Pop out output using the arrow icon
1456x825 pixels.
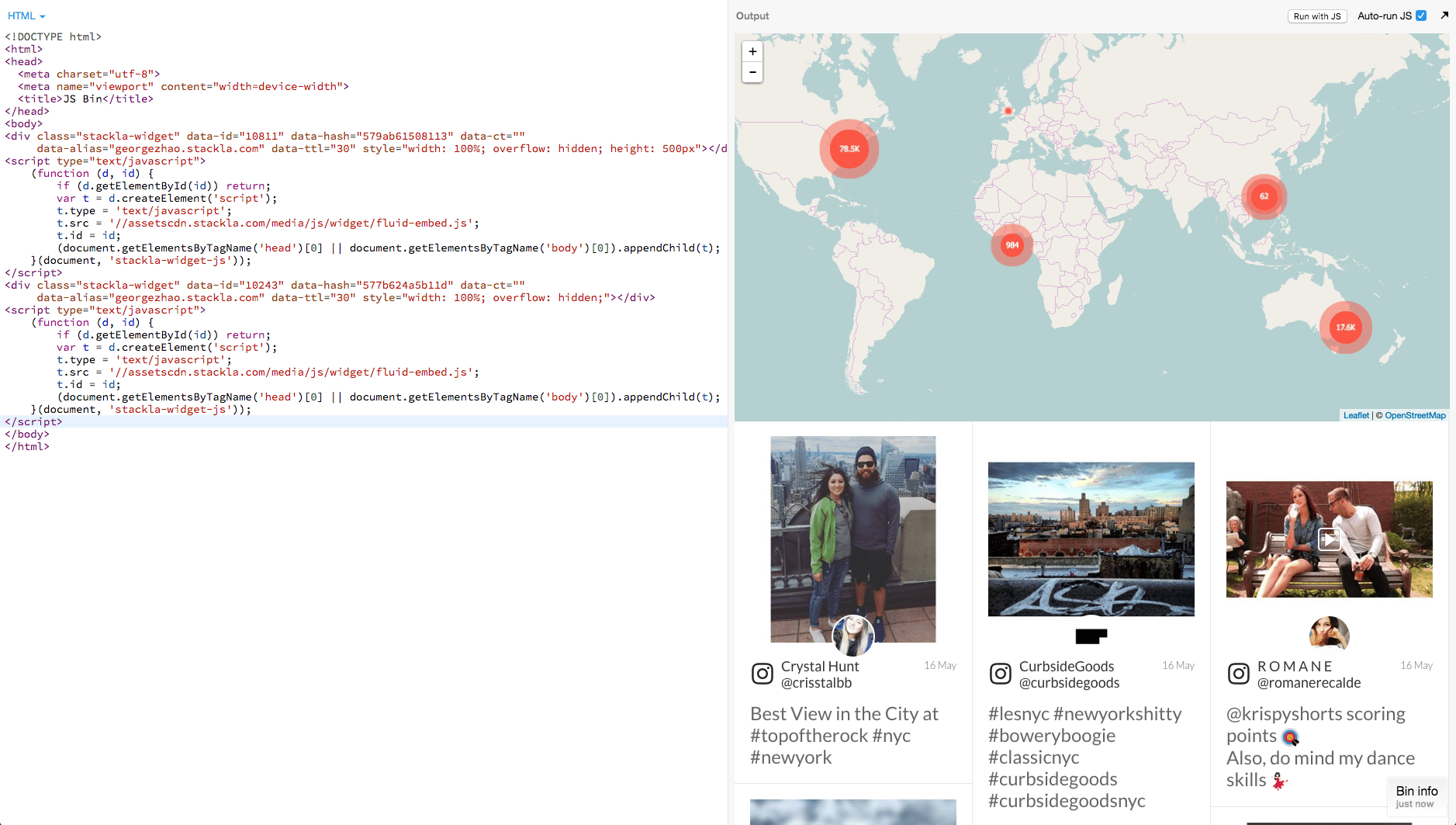[1444, 15]
